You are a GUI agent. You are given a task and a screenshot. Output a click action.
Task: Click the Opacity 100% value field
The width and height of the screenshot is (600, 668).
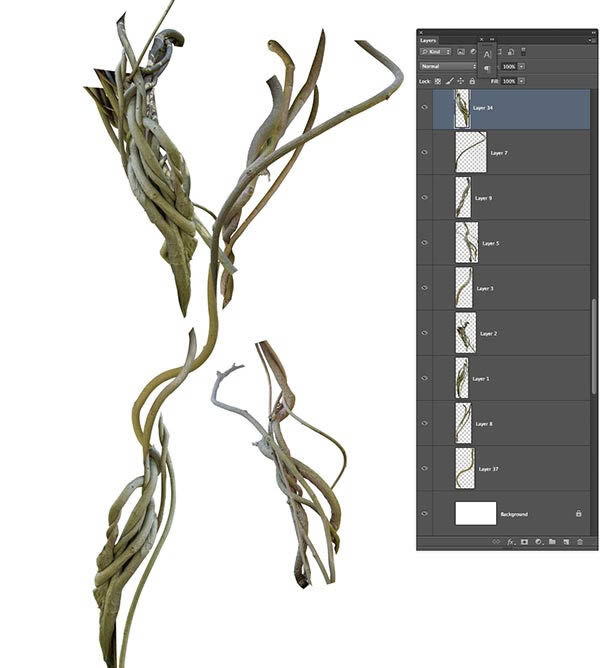(509, 66)
